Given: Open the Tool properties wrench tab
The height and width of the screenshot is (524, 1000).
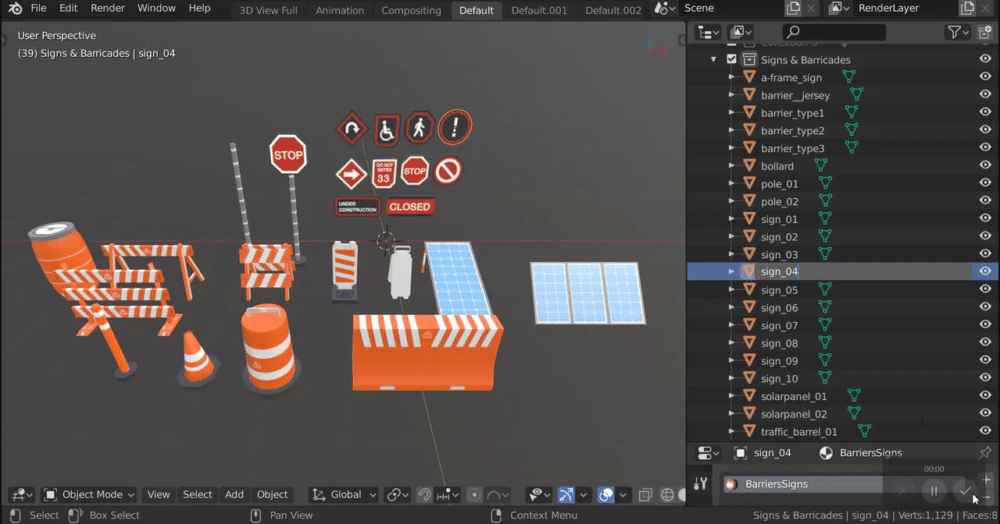Looking at the screenshot, I should (700, 485).
